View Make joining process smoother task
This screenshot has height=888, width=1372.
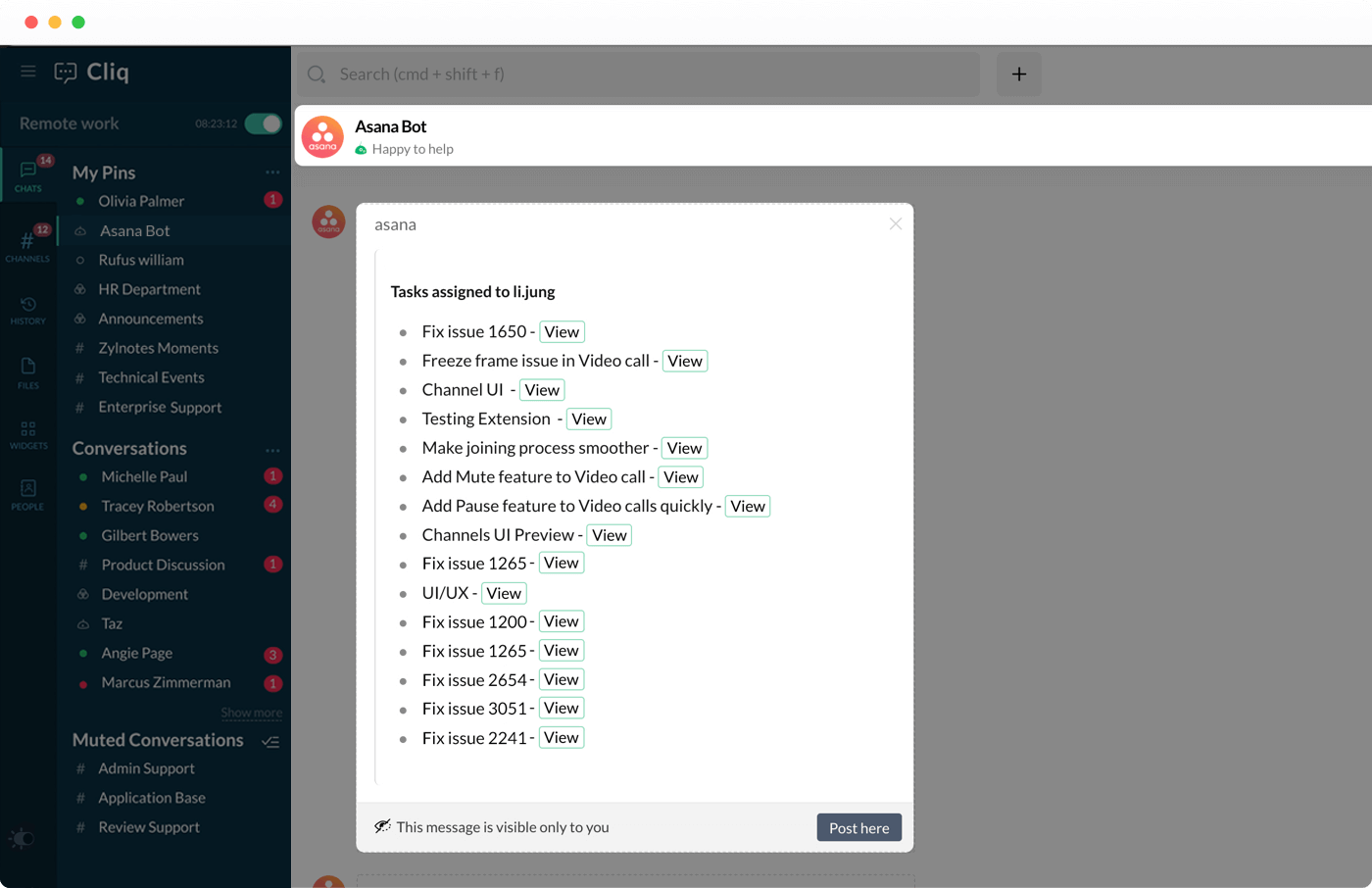684,448
